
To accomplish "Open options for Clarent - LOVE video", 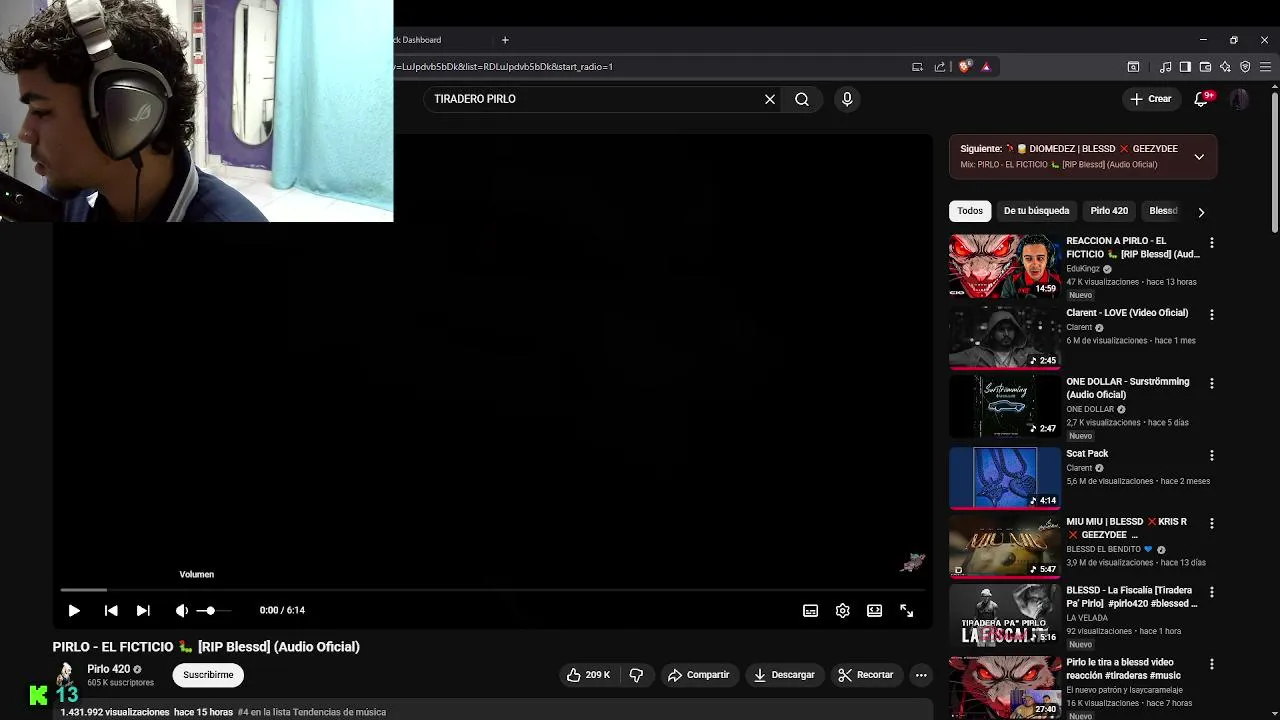I will pos(1212,315).
